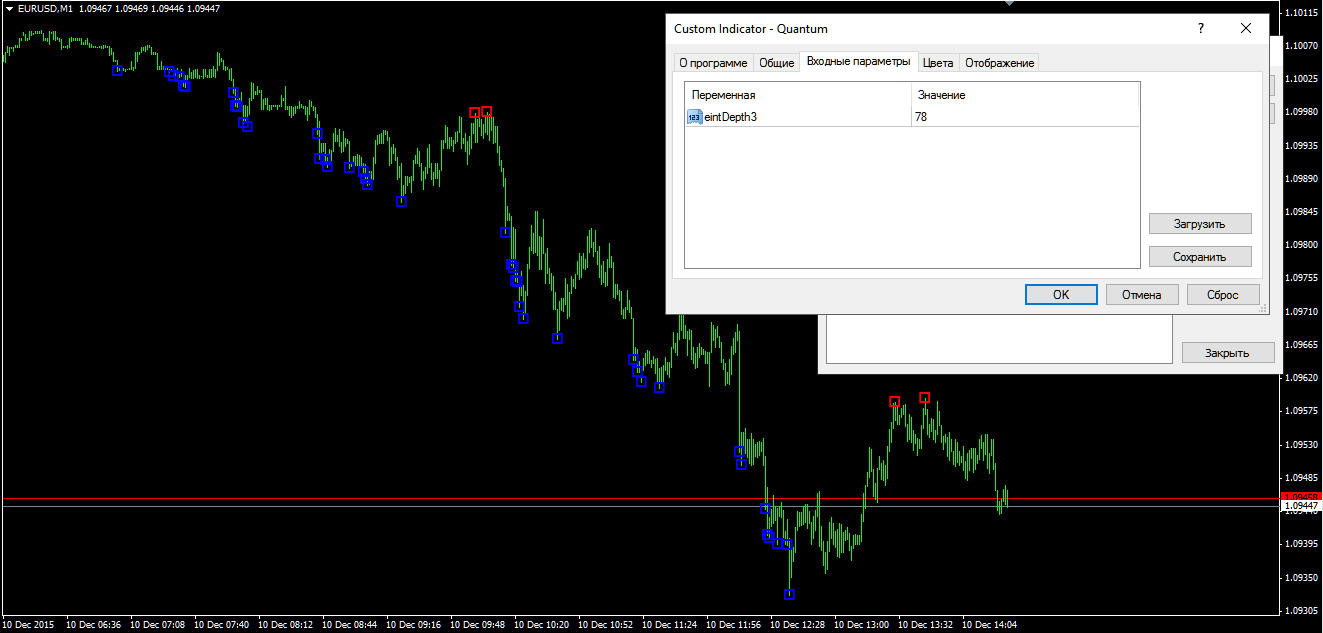Switch to the Общие tab

point(777,63)
